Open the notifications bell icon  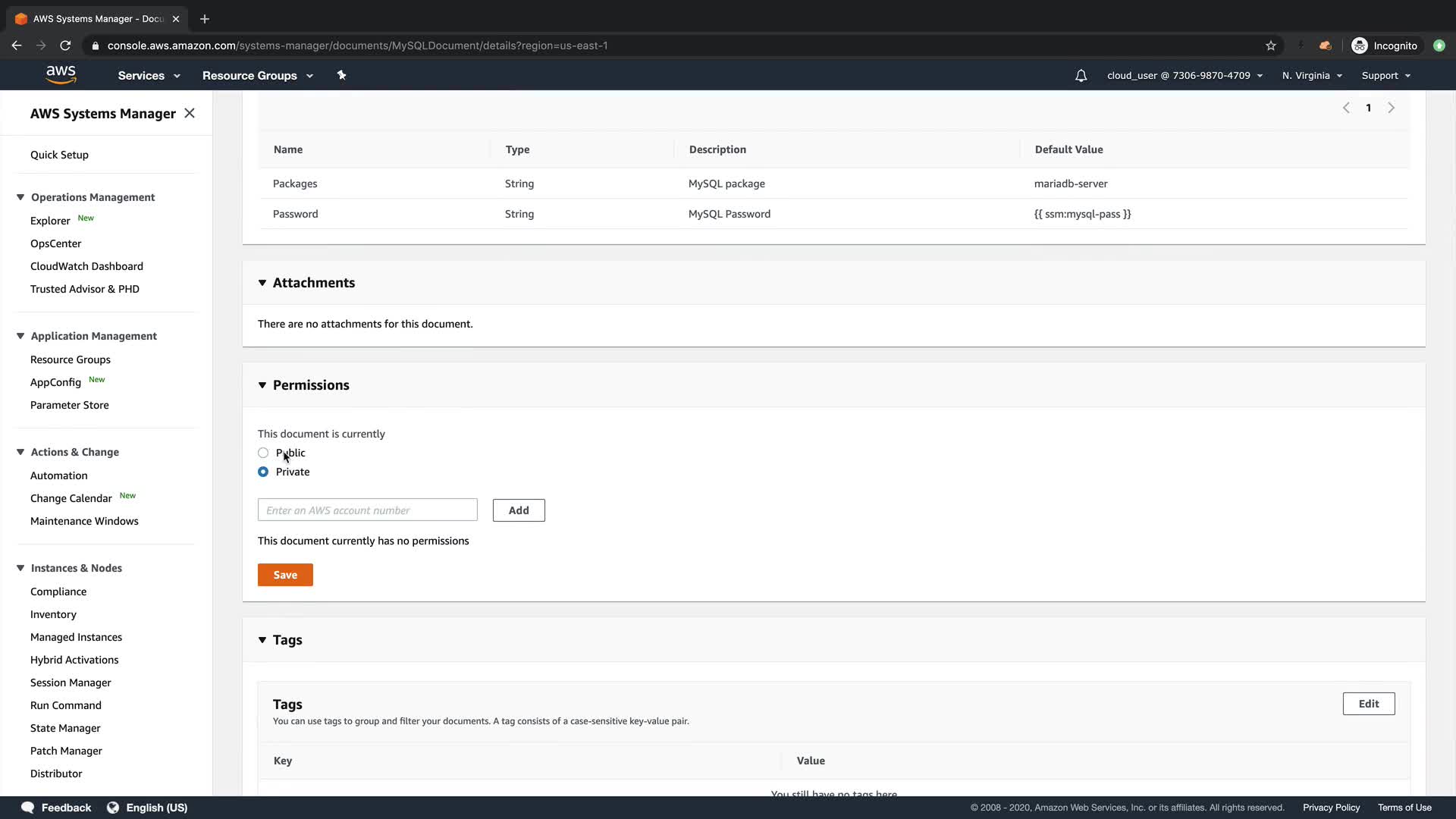coord(1081,76)
